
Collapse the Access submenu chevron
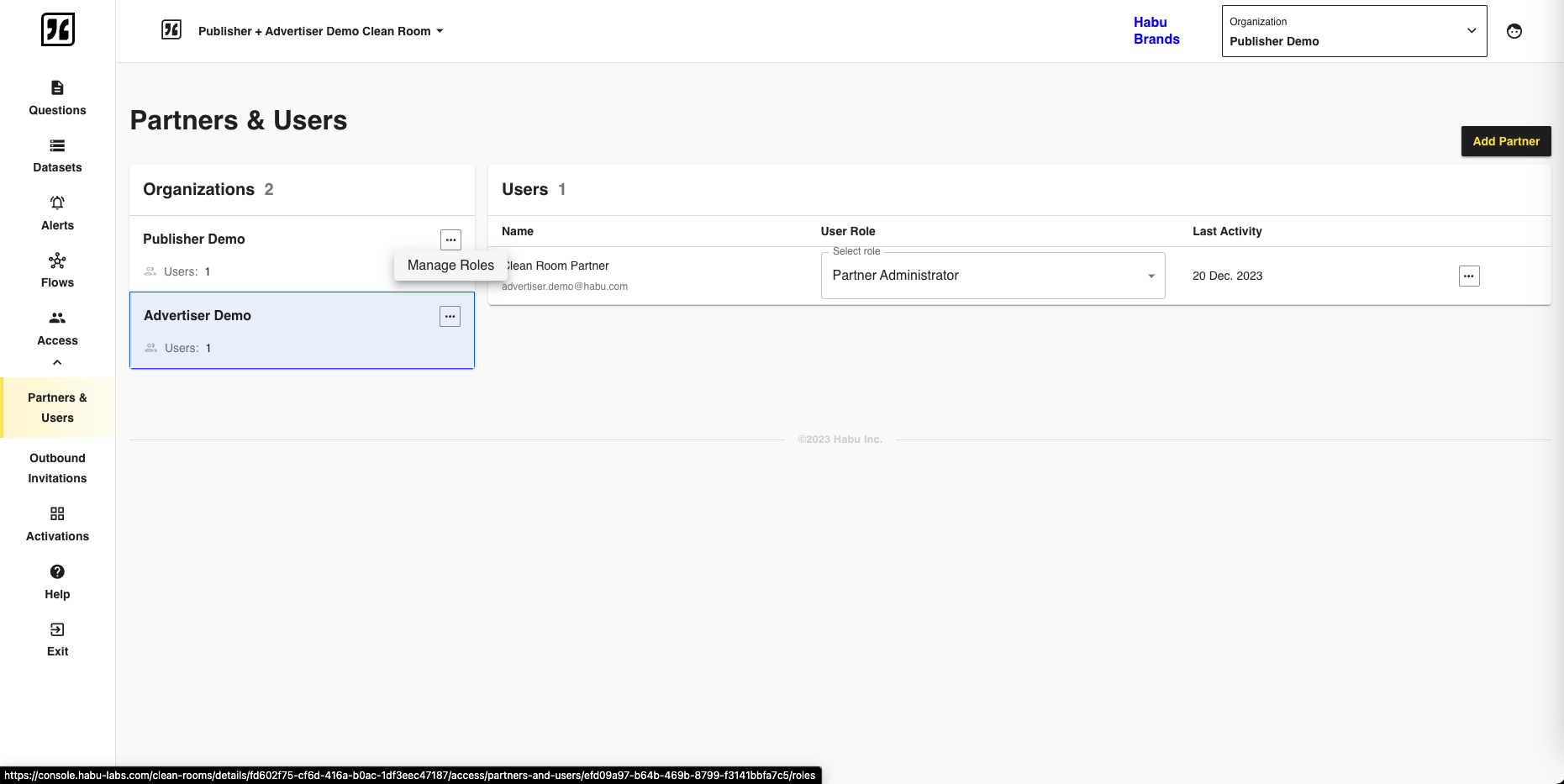57,363
